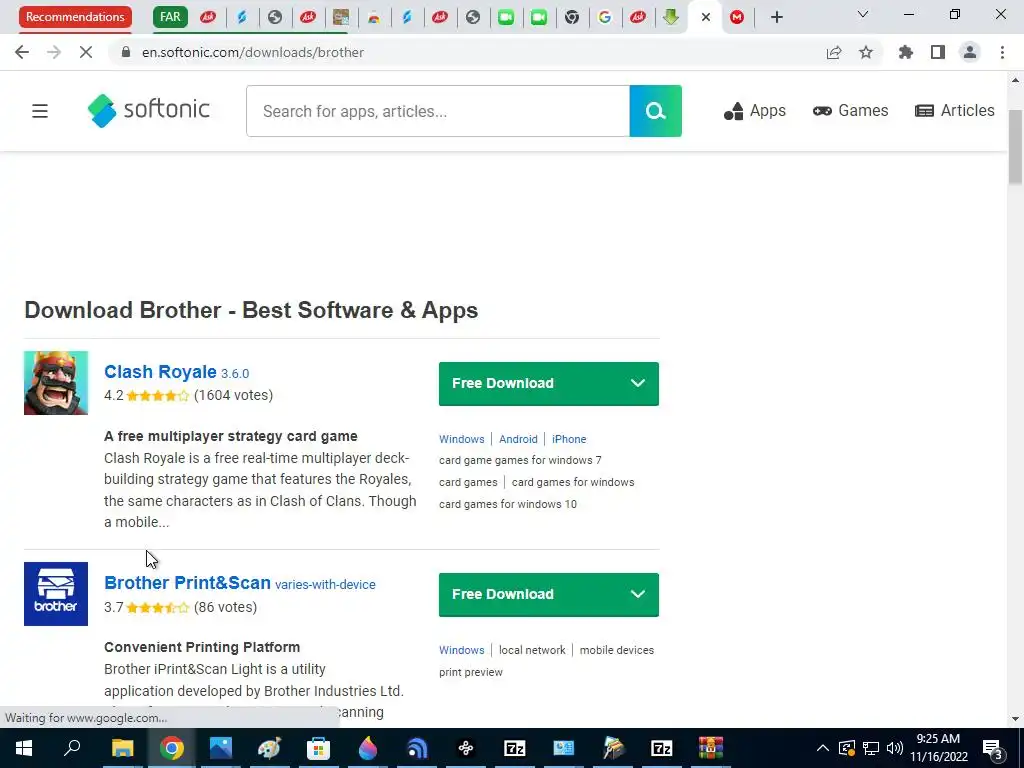
Task: Go back to the previous page
Action: 22,52
